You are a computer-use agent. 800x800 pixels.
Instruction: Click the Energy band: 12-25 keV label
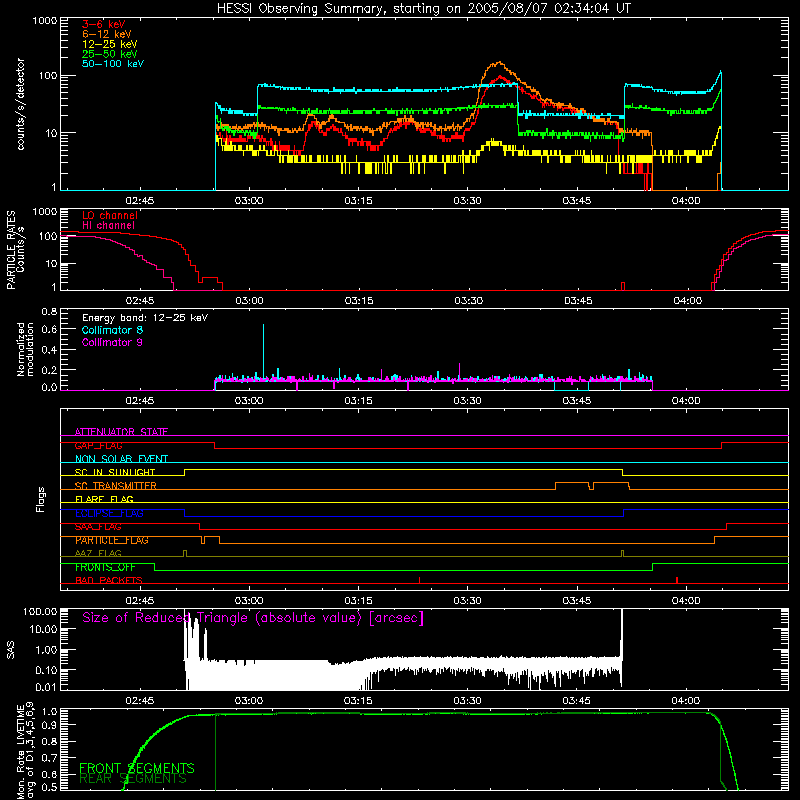(145, 318)
